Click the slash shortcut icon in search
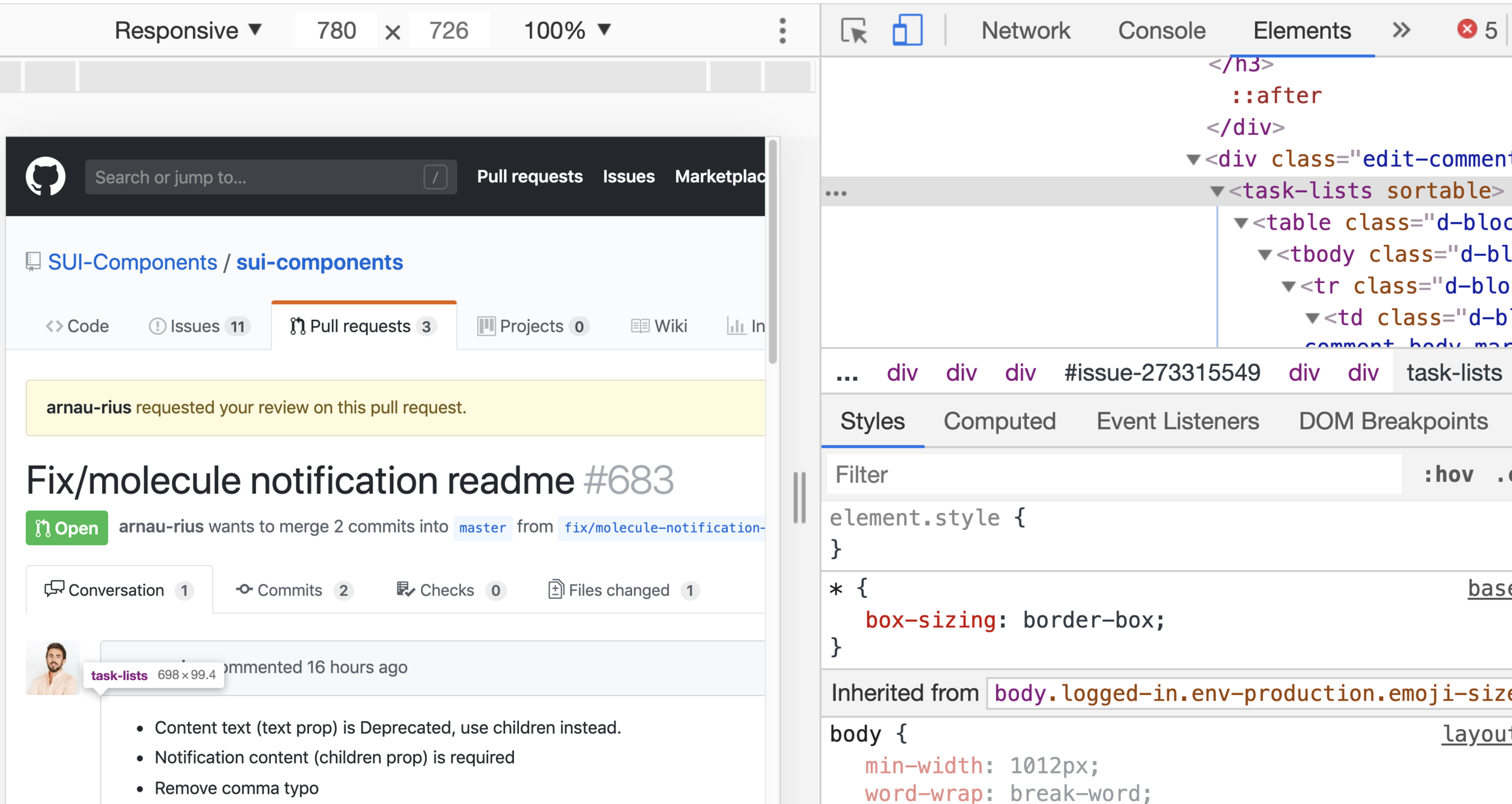Screen dimensions: 1512x804 coord(435,177)
